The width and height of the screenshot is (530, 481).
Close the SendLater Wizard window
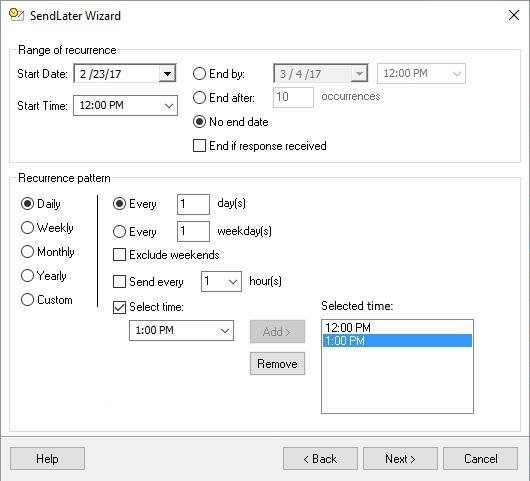pos(513,15)
